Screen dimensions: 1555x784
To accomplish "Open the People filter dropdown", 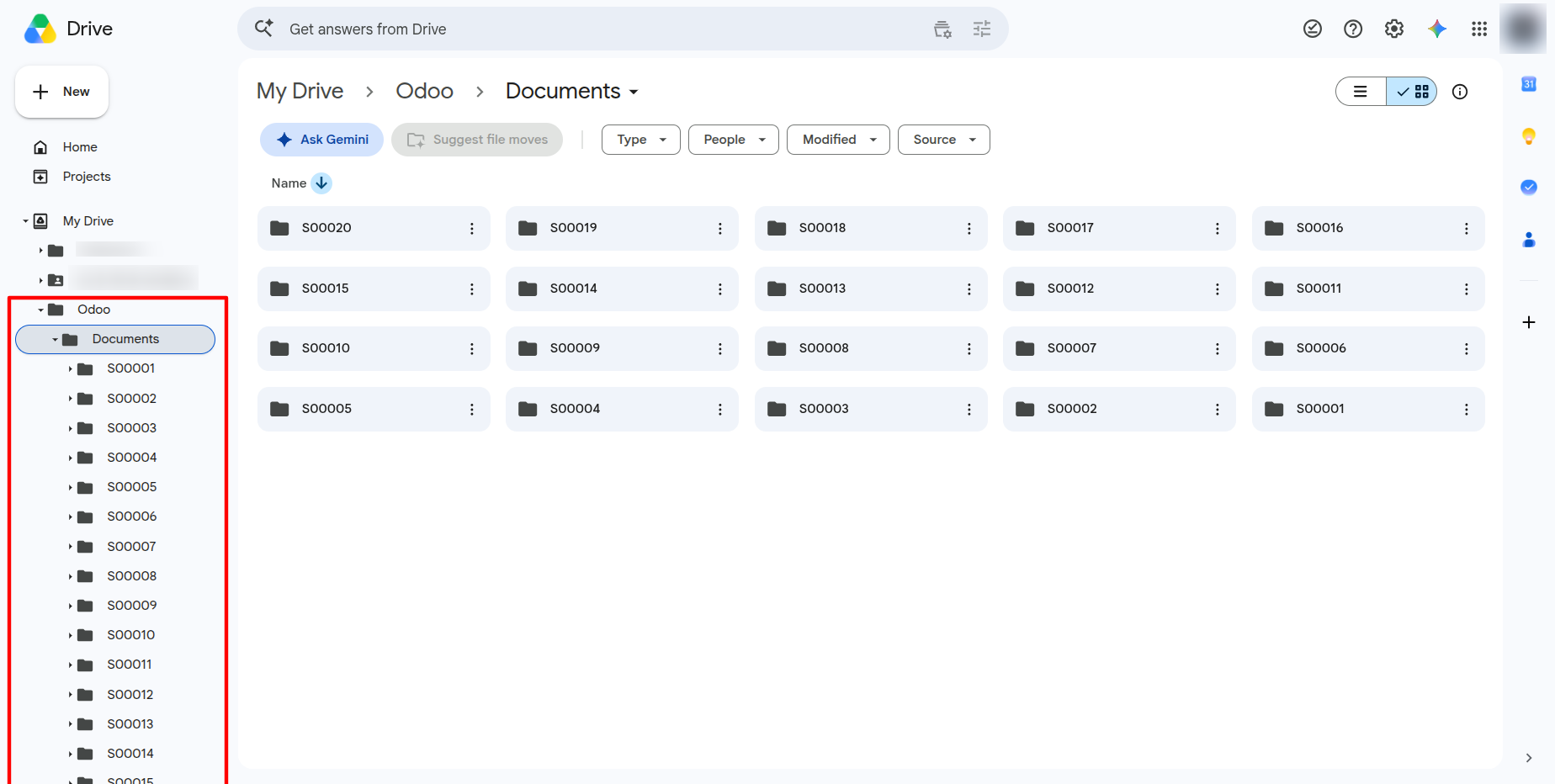I will click(734, 140).
